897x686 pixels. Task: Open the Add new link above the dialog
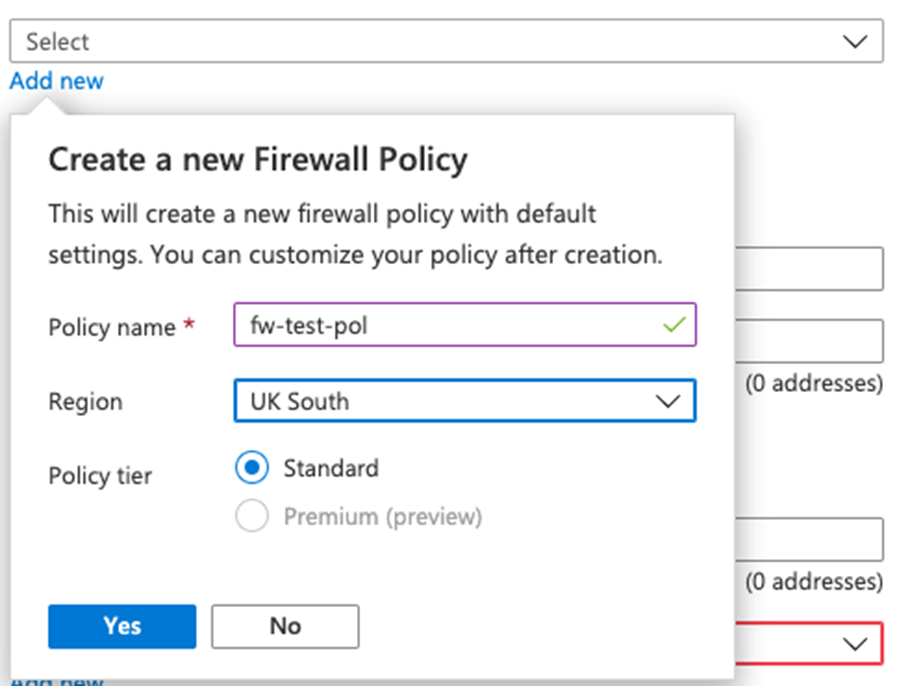(55, 81)
